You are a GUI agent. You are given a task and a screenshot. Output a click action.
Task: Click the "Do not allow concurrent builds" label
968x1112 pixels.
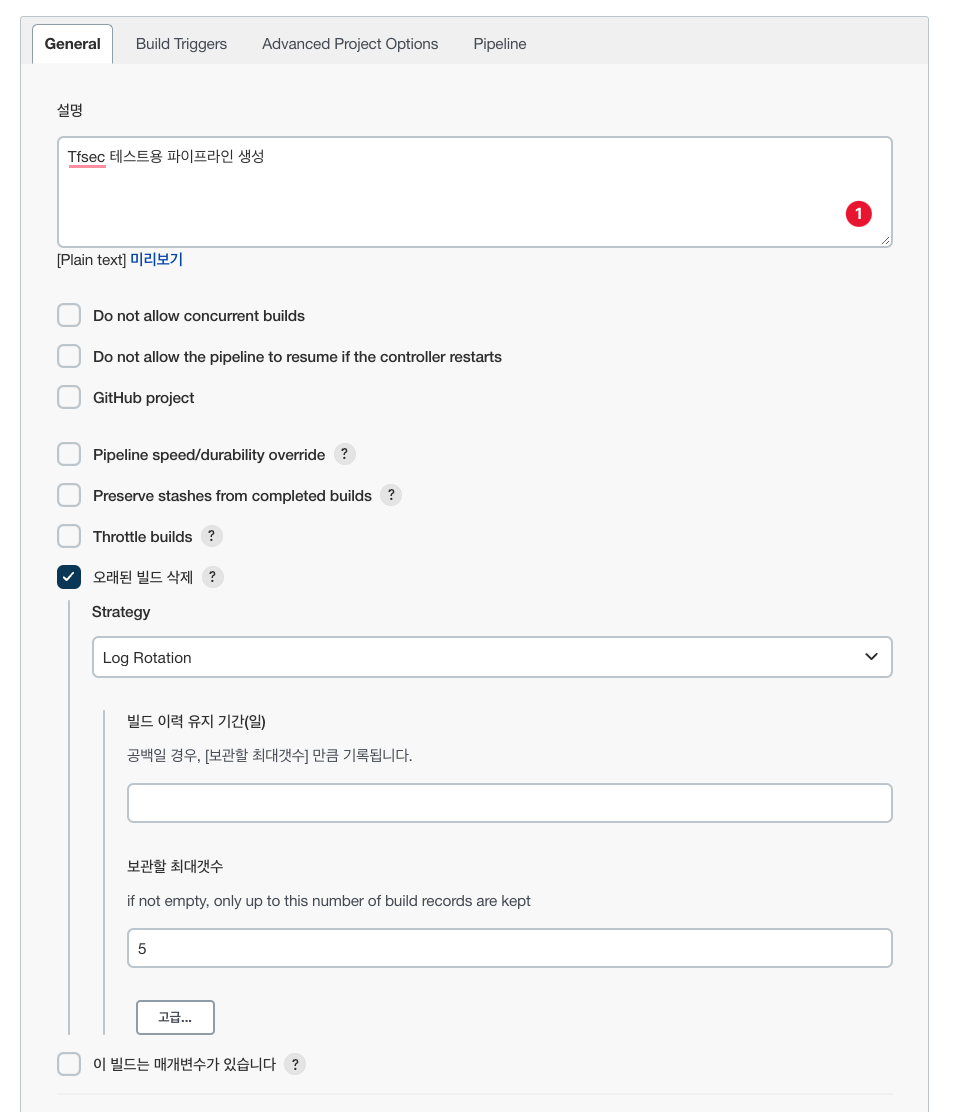(x=199, y=316)
